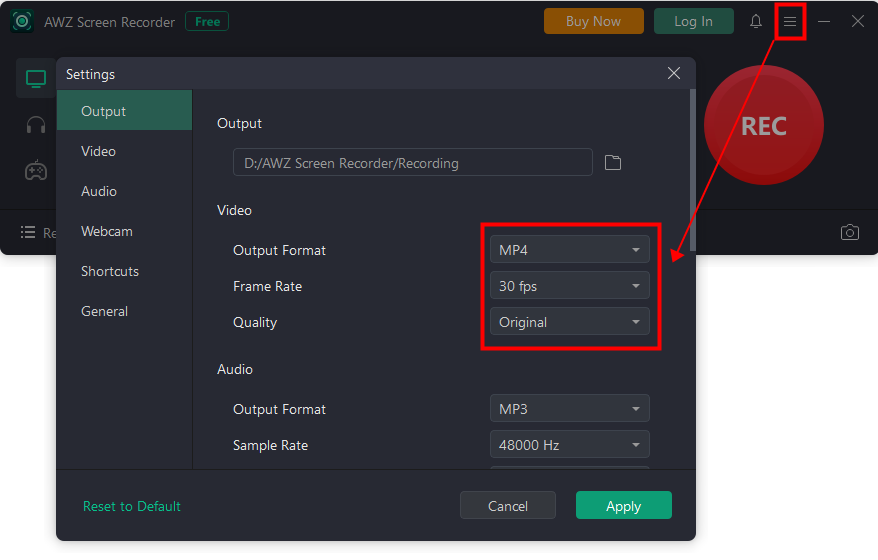The height and width of the screenshot is (560, 878).
Task: Close the Settings dialog
Action: coord(674,73)
